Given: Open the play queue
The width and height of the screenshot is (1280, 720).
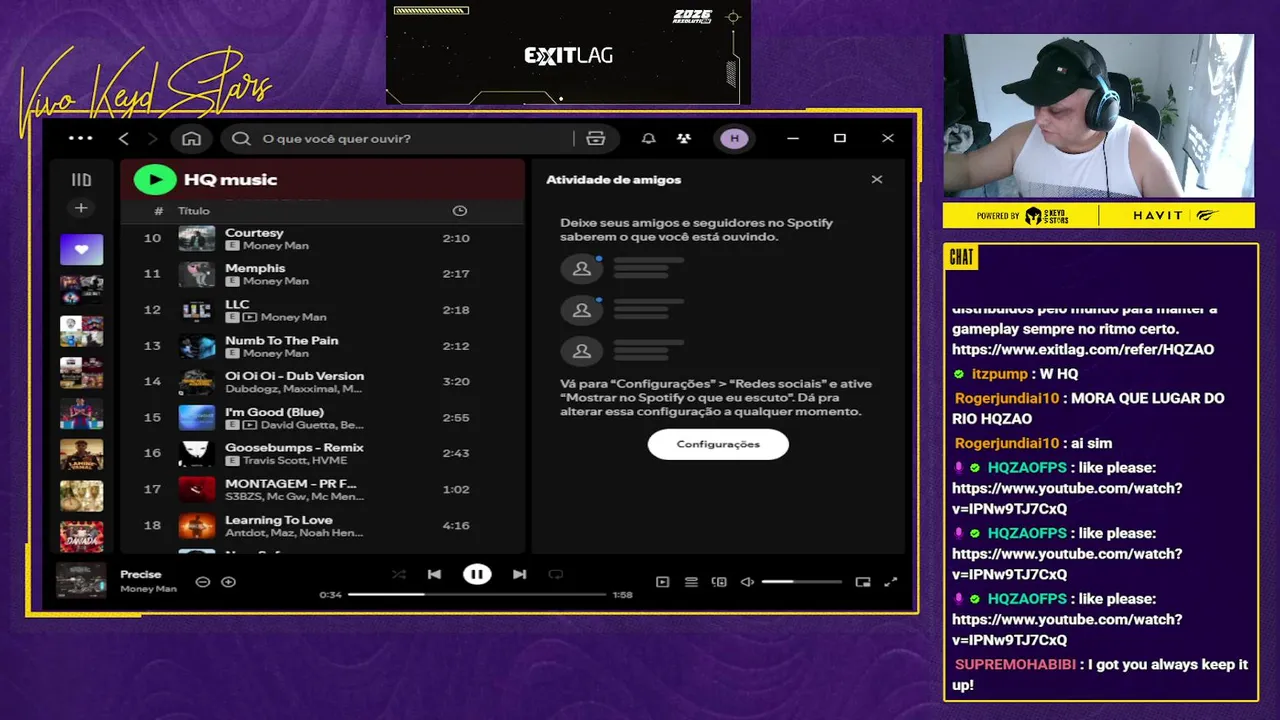Looking at the screenshot, I should 691,582.
